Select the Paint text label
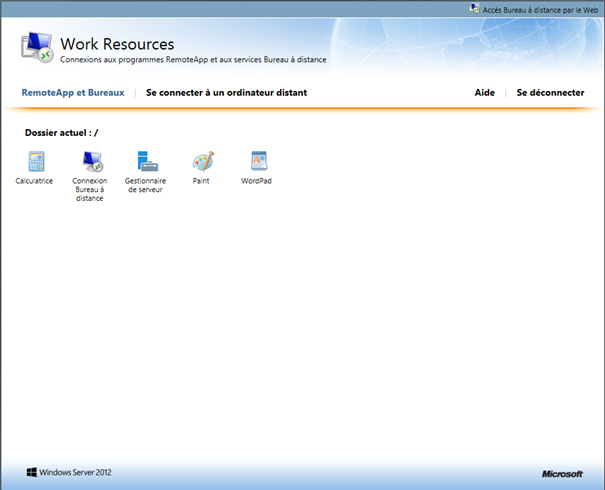 coord(201,181)
